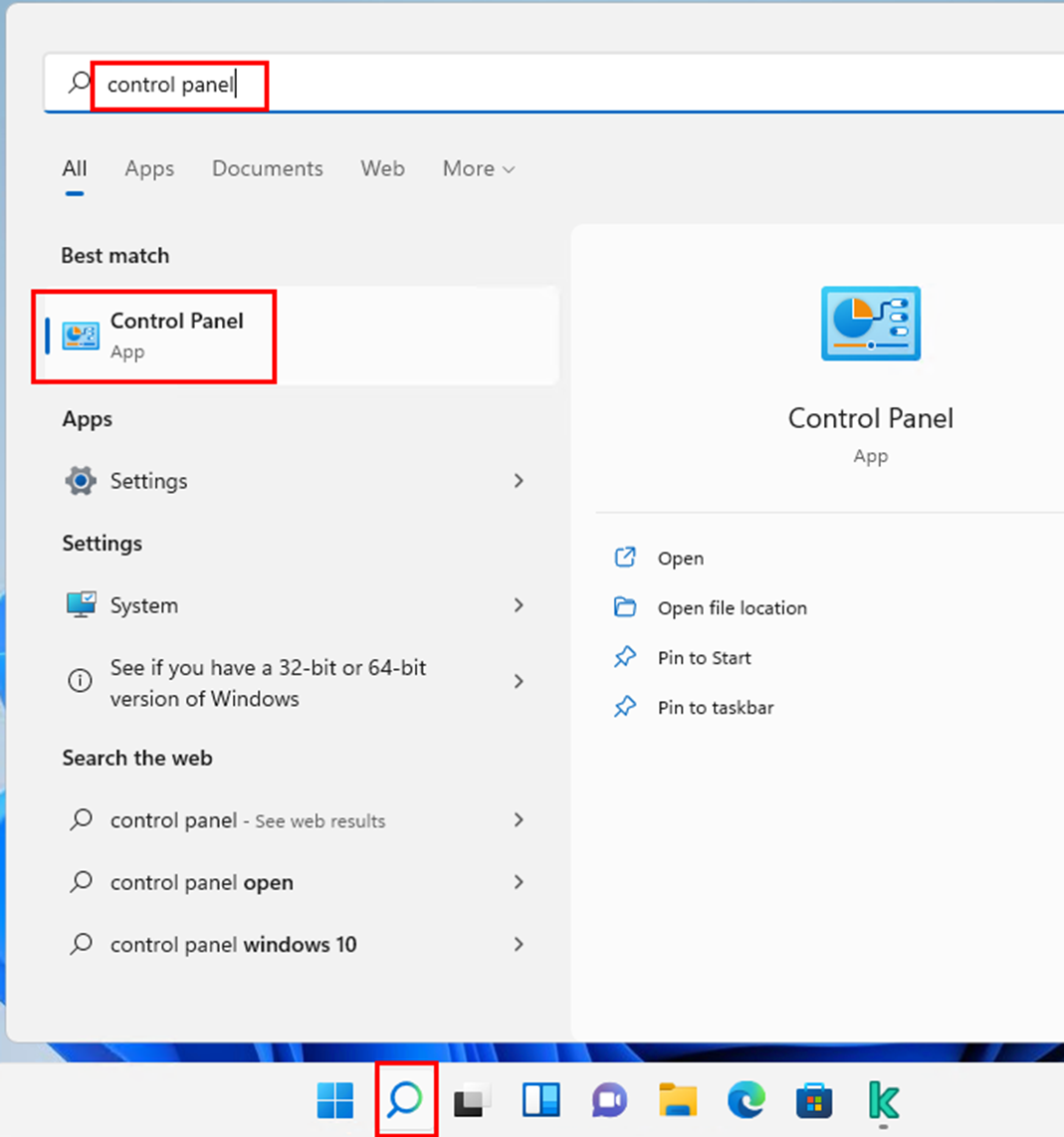Viewport: 1064px width, 1137px height.
Task: Click the green K app taskbar icon
Action: tap(883, 1100)
